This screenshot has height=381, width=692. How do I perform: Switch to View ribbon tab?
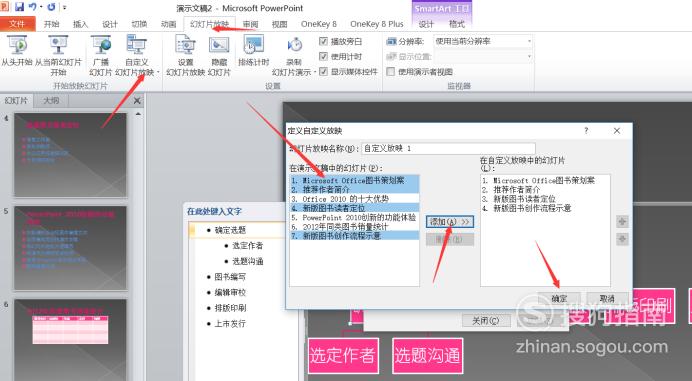[279, 24]
